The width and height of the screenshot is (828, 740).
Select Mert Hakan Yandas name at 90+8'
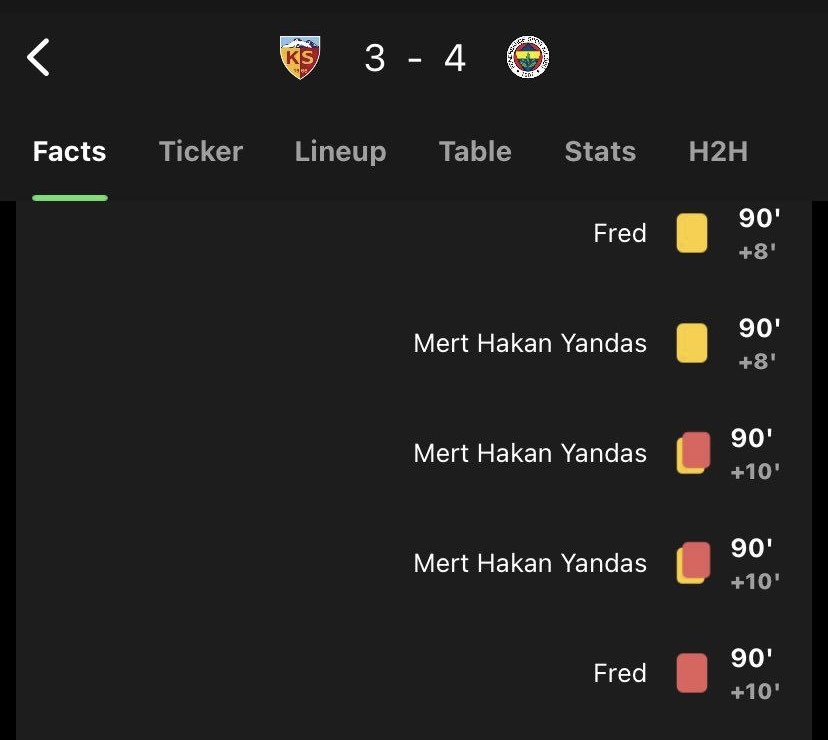point(530,343)
